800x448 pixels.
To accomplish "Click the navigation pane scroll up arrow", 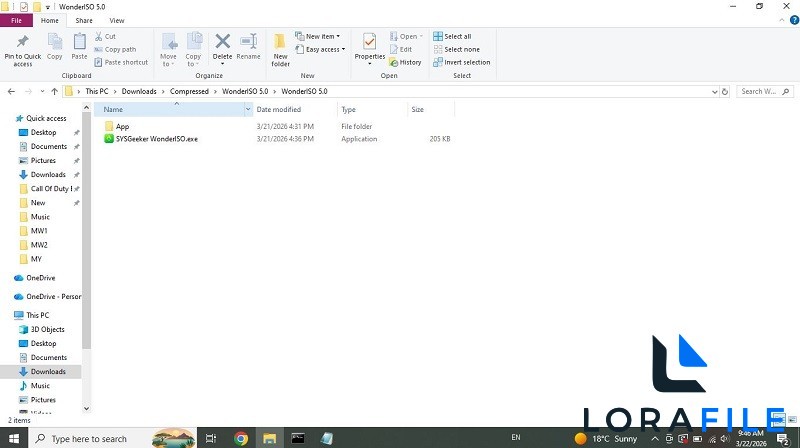I will tap(86, 108).
